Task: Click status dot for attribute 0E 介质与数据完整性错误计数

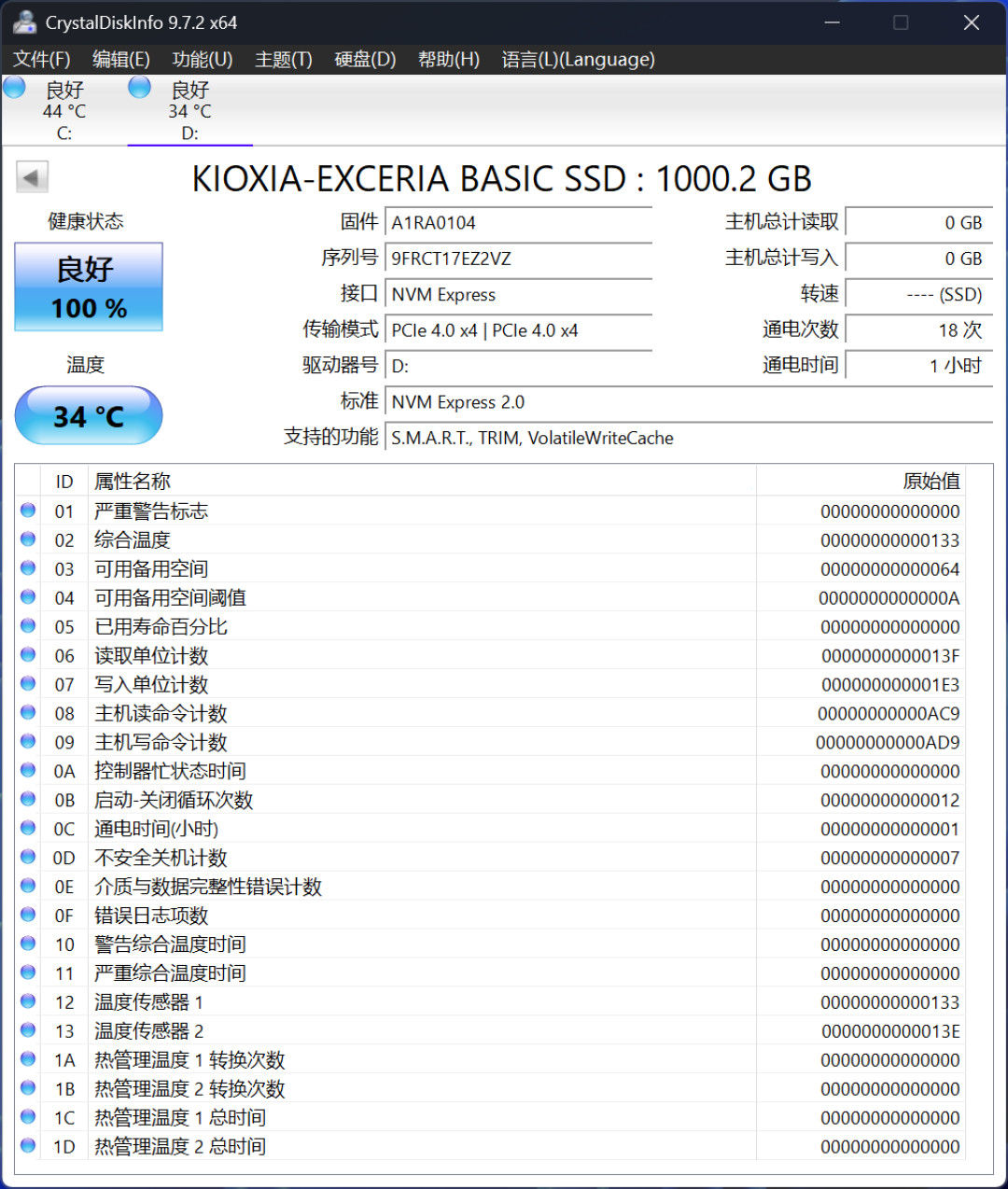Action: pos(28,886)
